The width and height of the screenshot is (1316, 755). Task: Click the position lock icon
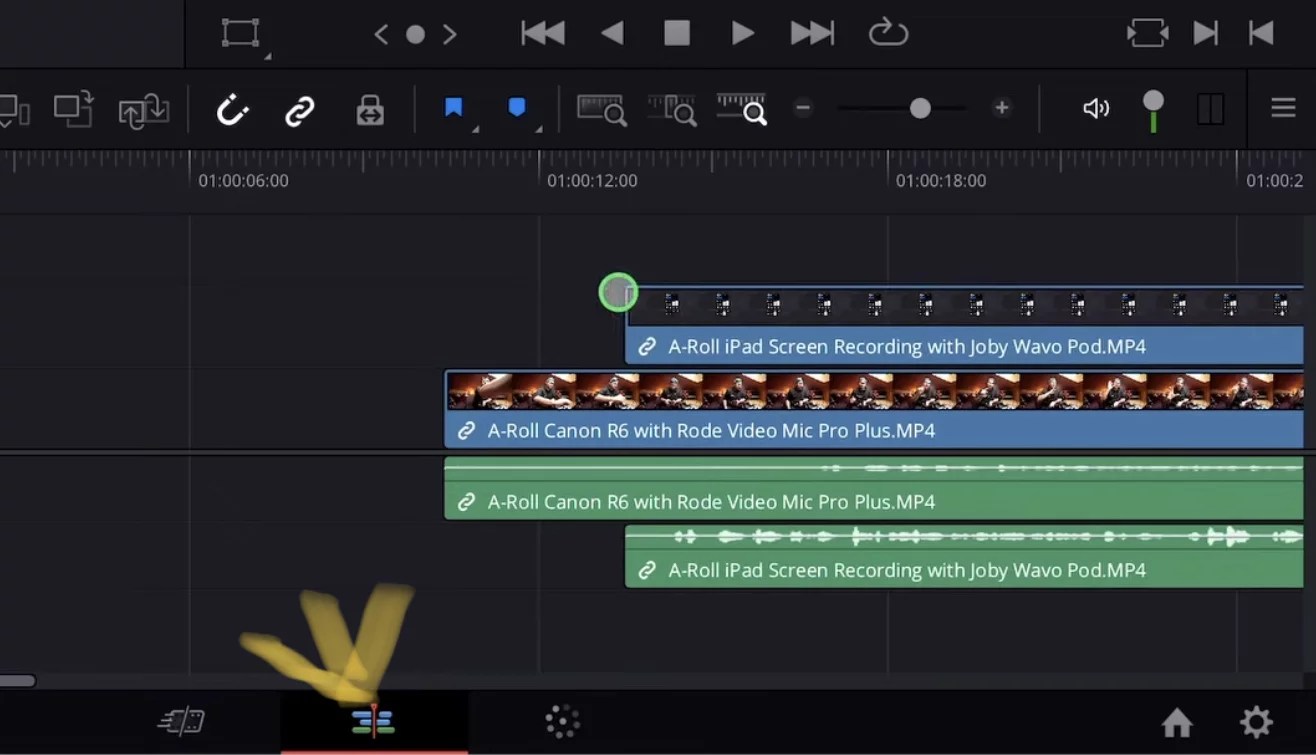click(x=369, y=109)
